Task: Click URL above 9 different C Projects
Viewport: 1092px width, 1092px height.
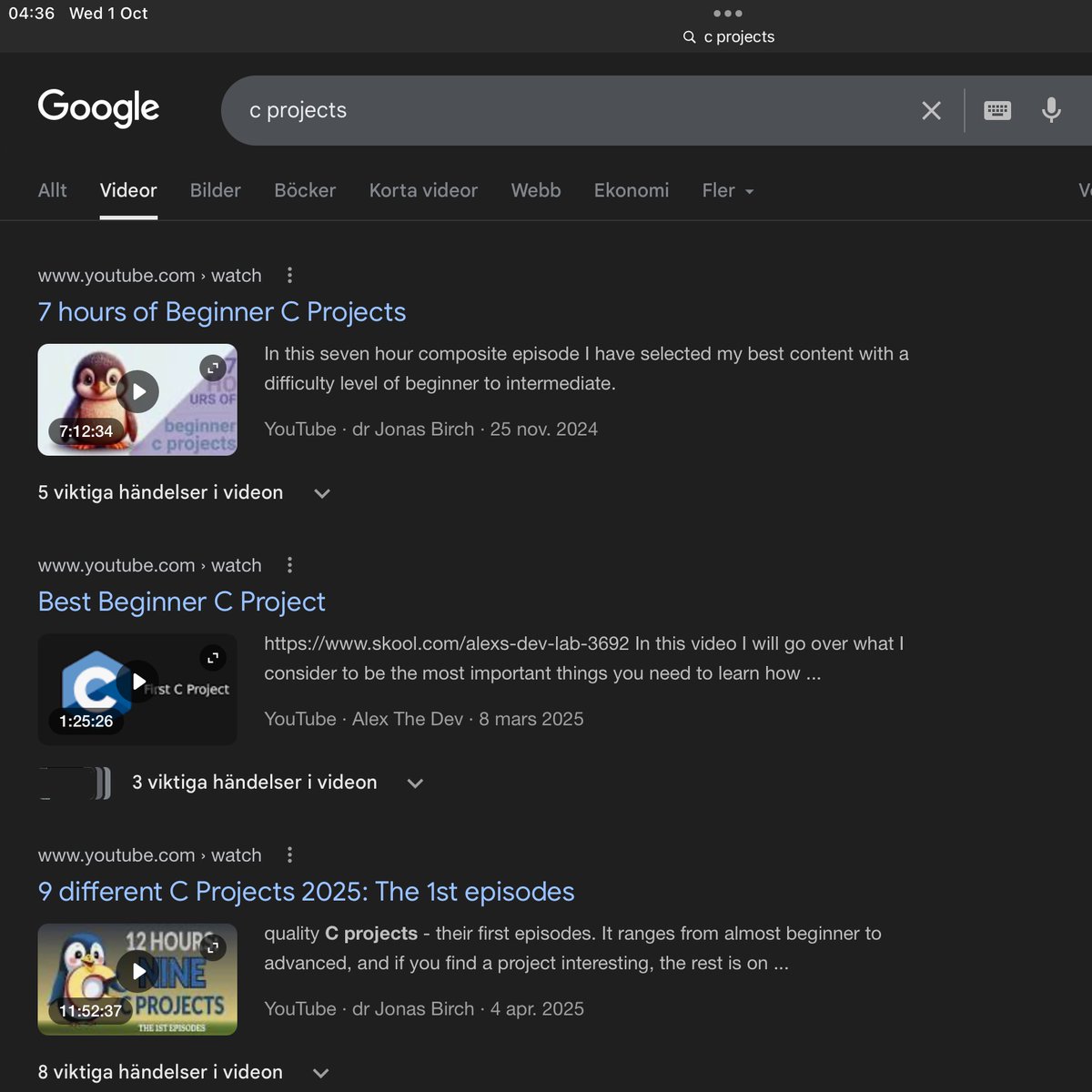Action: click(149, 854)
